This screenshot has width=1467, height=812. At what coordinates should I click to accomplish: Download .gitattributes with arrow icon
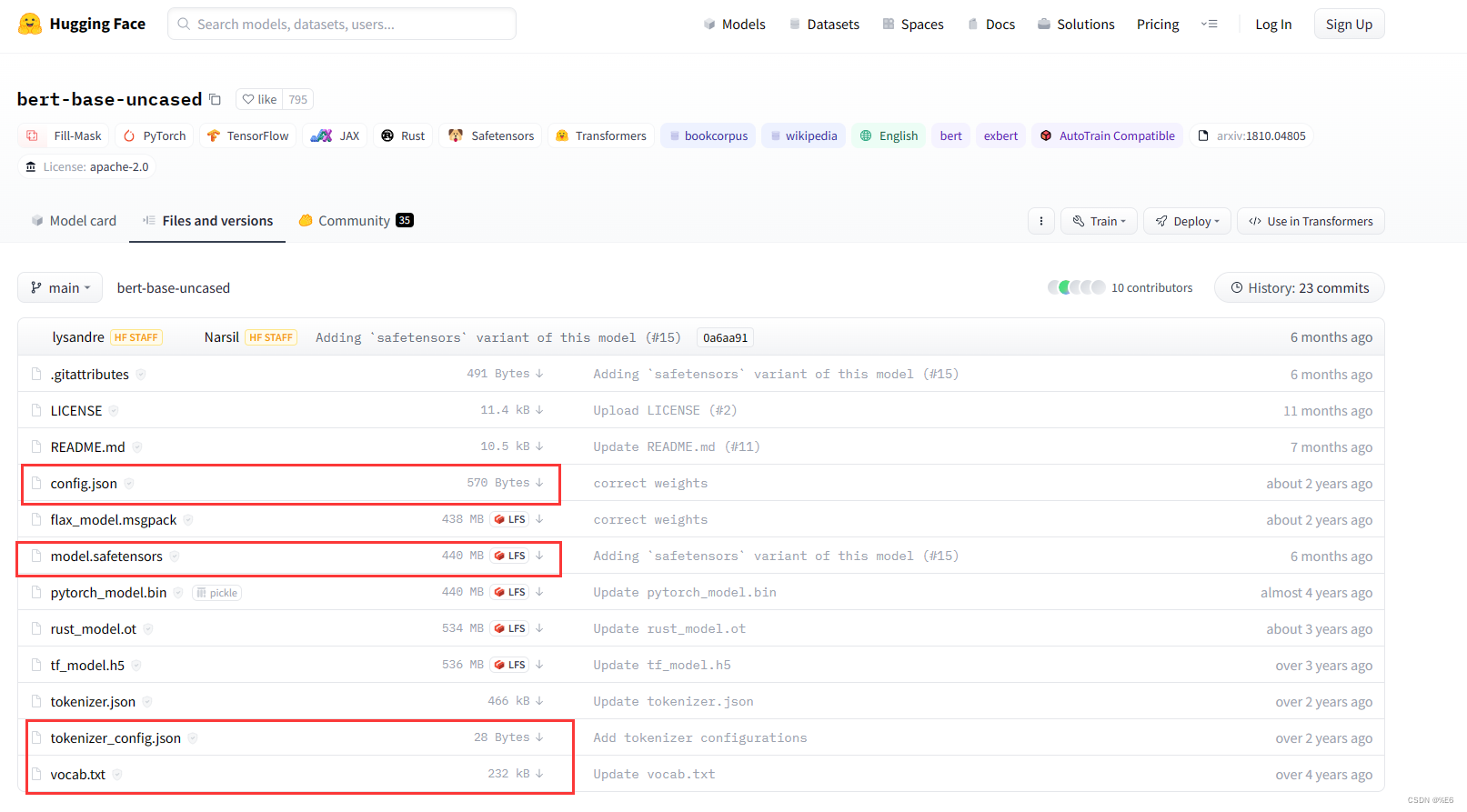(x=539, y=374)
